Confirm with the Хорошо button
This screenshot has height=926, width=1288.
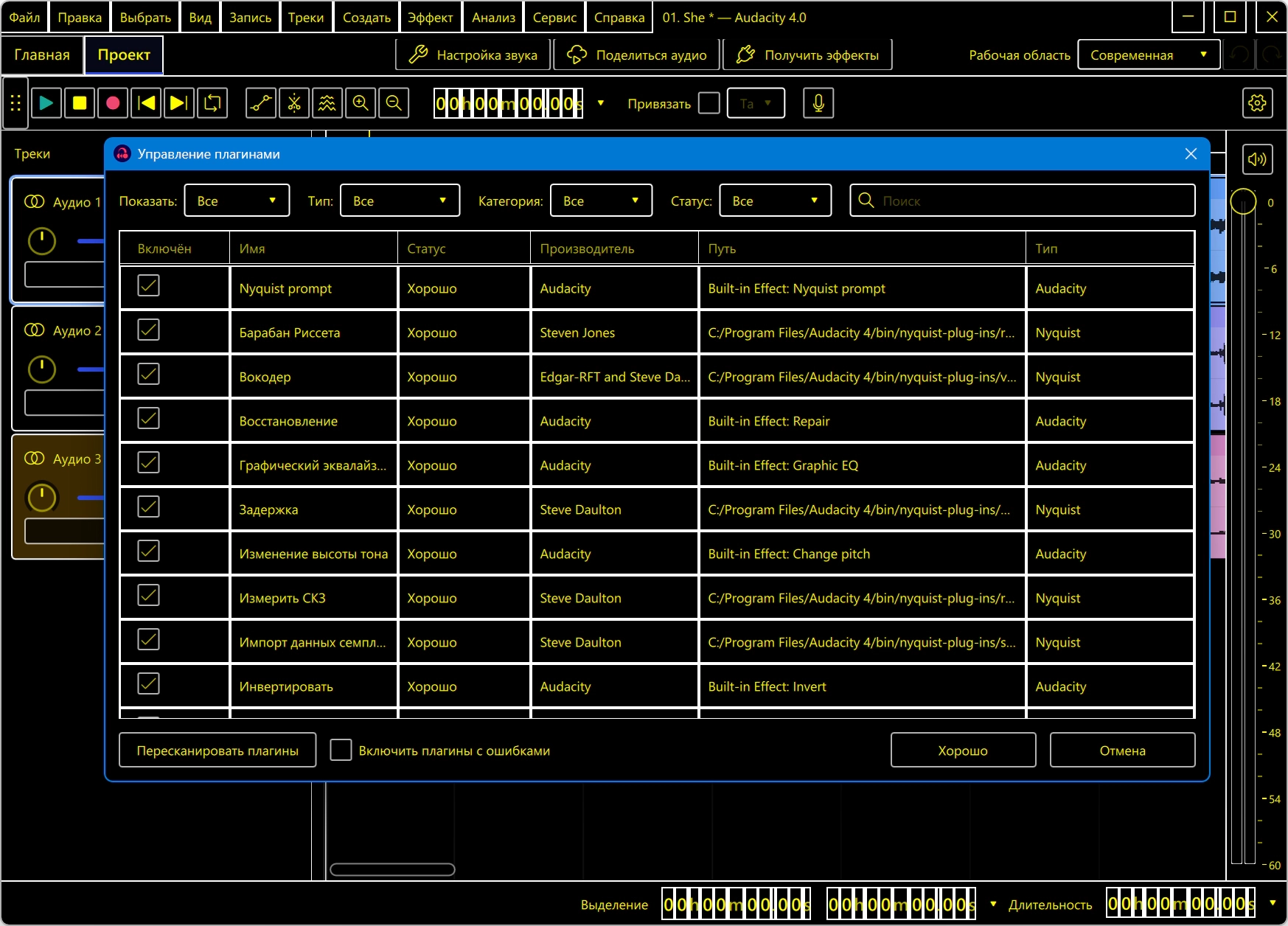(963, 751)
